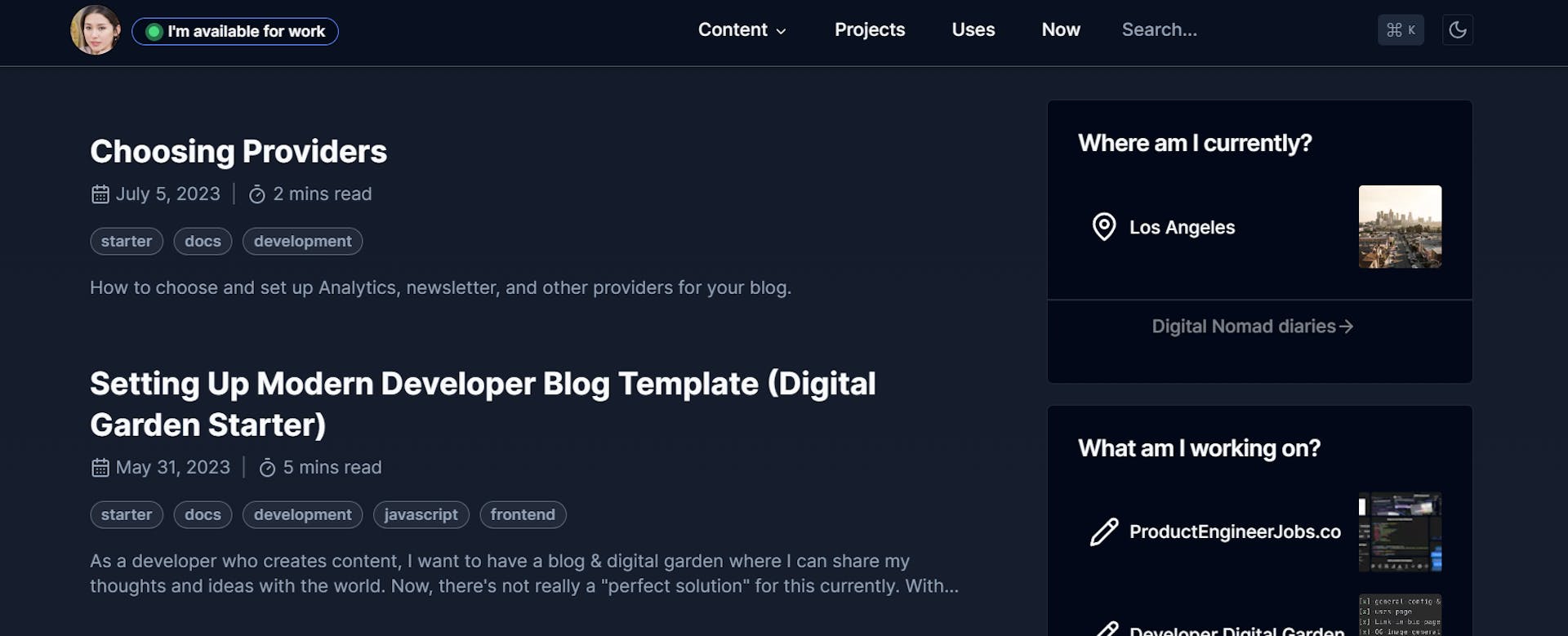Toggle the moon theme switcher
The image size is (1568, 636).
pos(1459,29)
